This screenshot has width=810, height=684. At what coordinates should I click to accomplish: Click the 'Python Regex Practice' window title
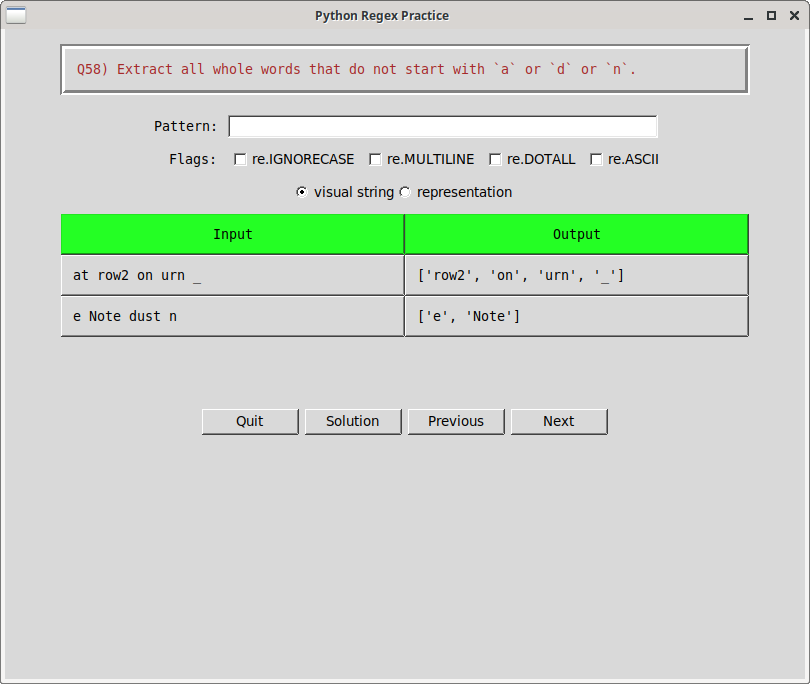coord(382,16)
